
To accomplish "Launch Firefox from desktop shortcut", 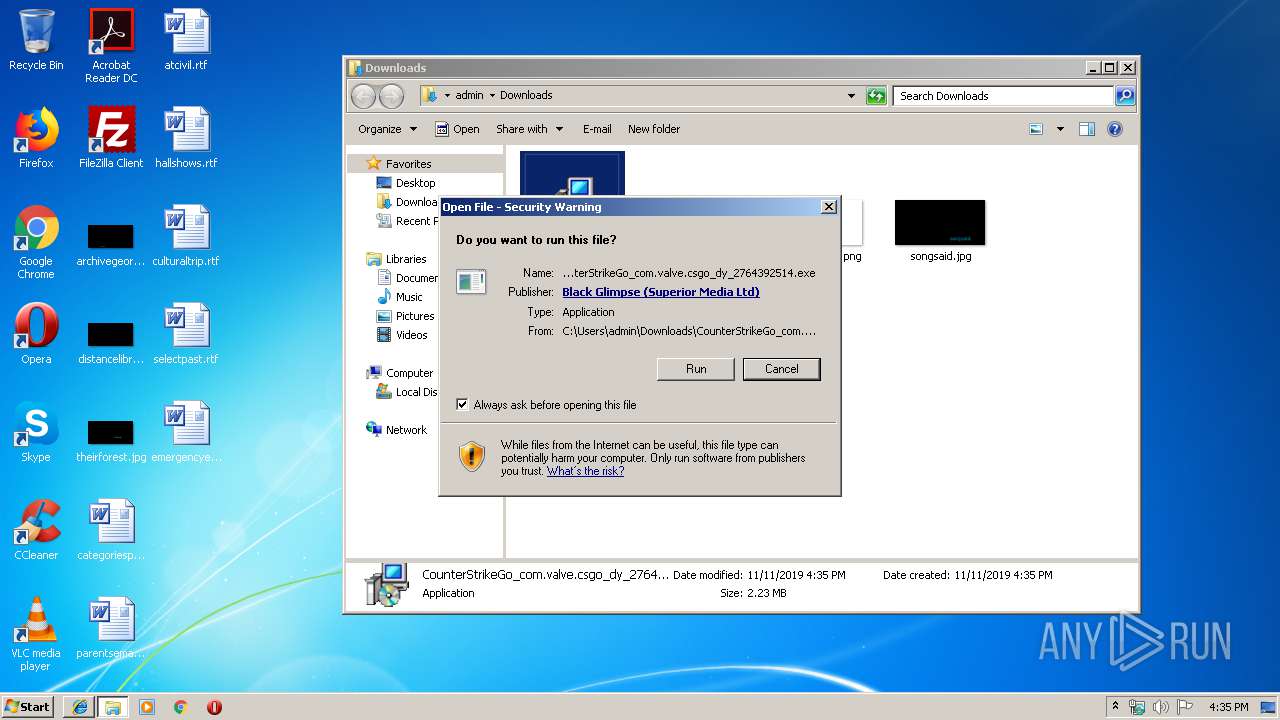I will 36,138.
